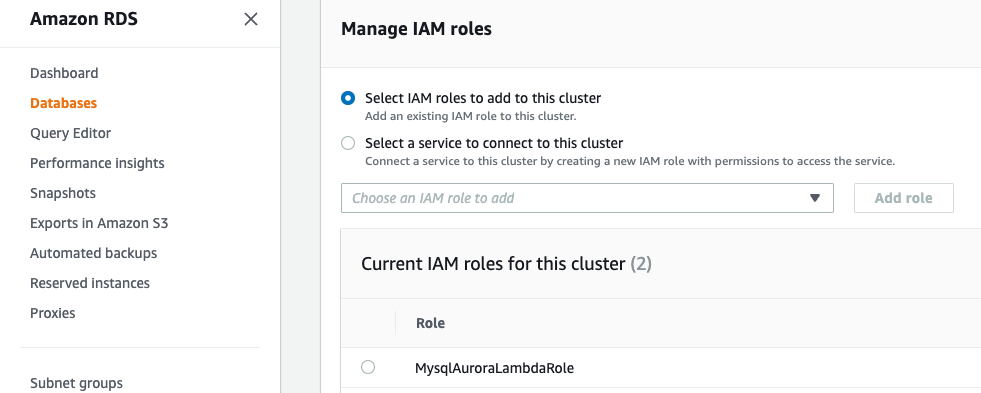Open the Dashboard page

(64, 73)
